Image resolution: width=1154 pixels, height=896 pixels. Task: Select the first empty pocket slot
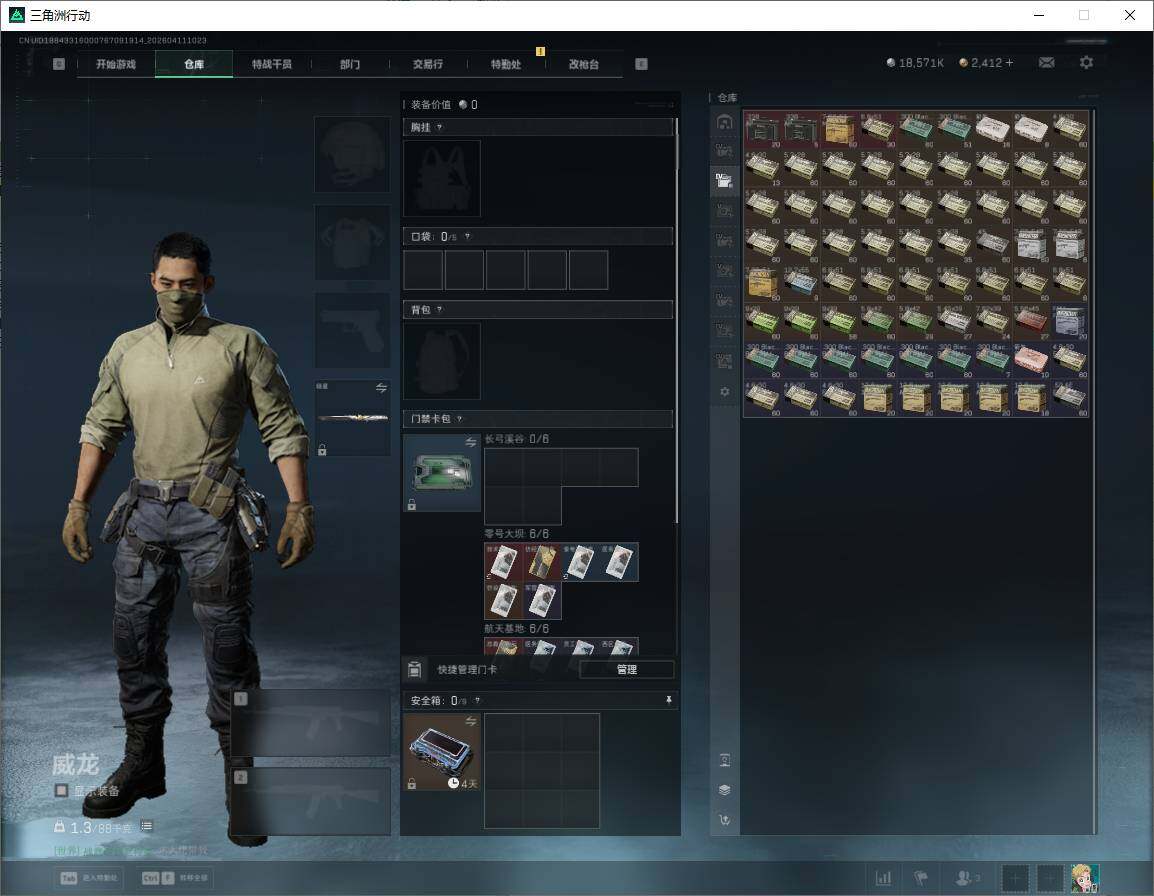point(423,269)
